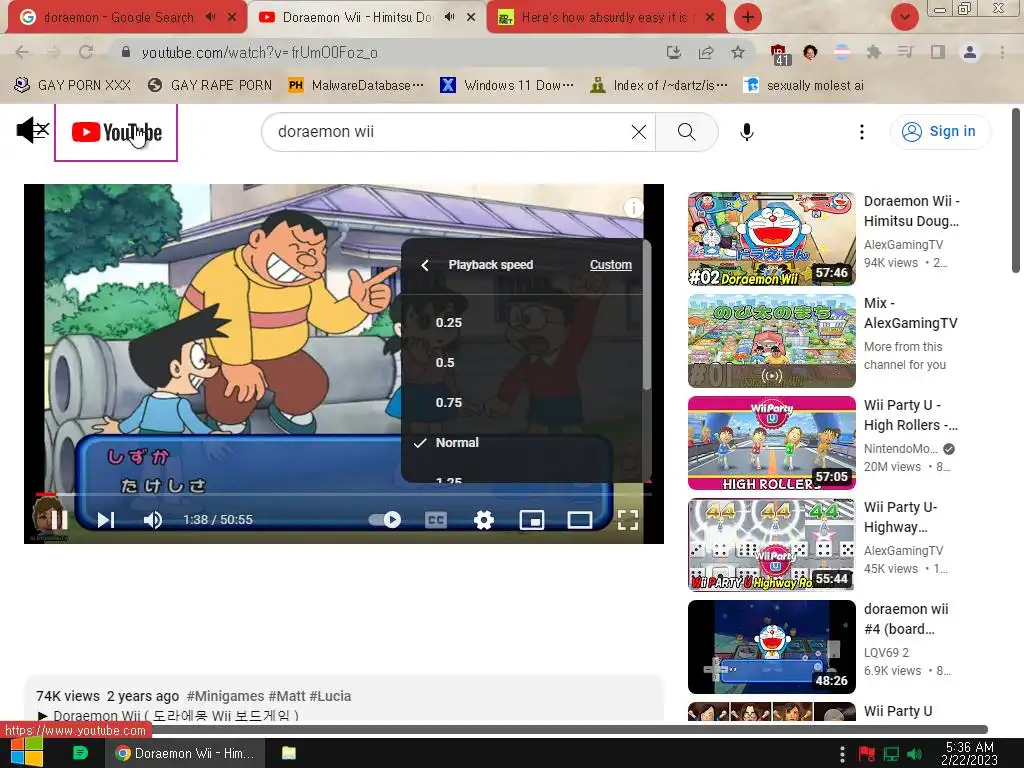Close the Doraemon Wii tab
Viewport: 1024px width, 768px height.
[x=471, y=17]
